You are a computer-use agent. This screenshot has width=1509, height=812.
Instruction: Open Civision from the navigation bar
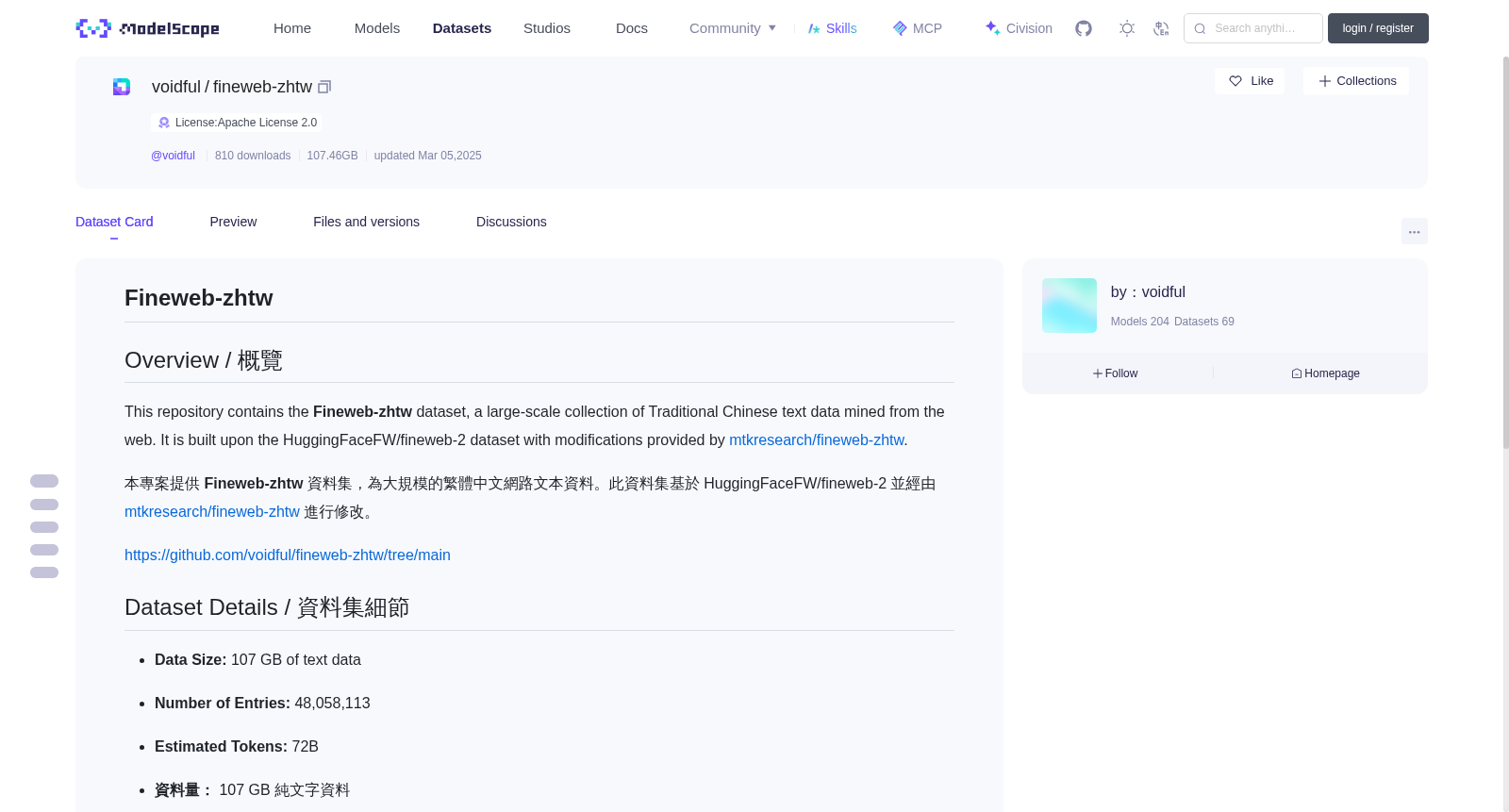(x=1019, y=28)
